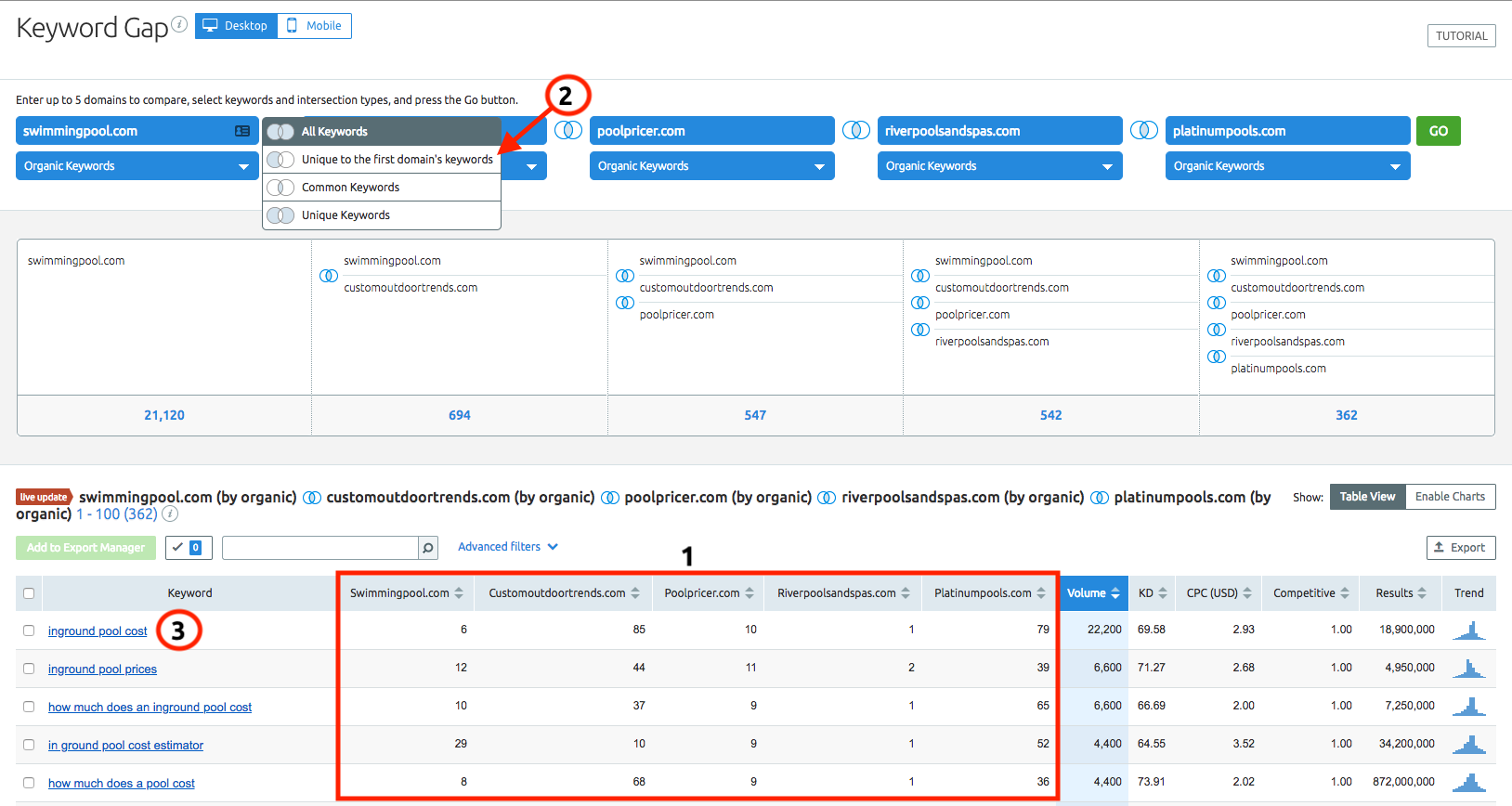This screenshot has width=1512, height=806.
Task: Click the magnifier search icon
Action: [428, 548]
